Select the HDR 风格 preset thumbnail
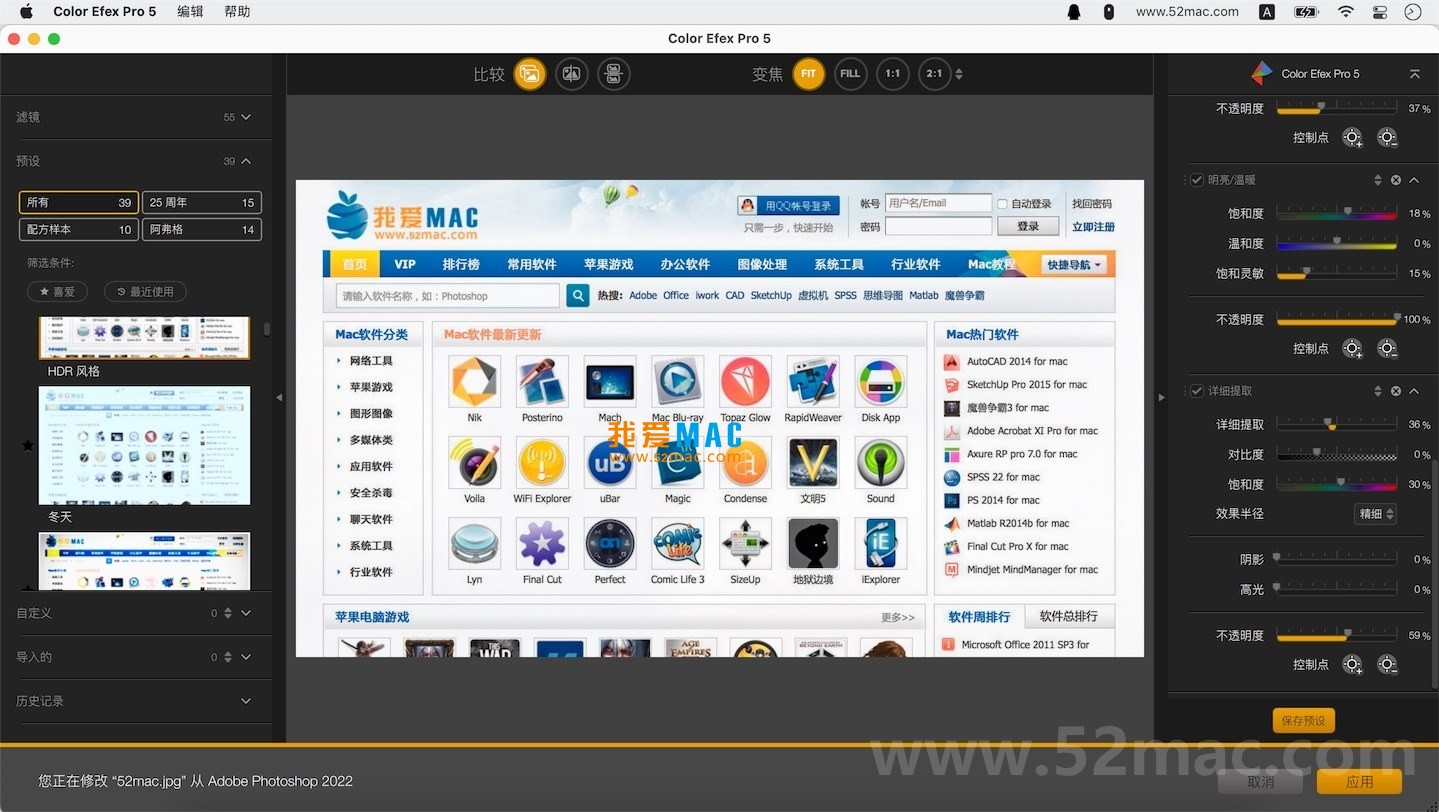The height and width of the screenshot is (812, 1439). pyautogui.click(x=144, y=338)
